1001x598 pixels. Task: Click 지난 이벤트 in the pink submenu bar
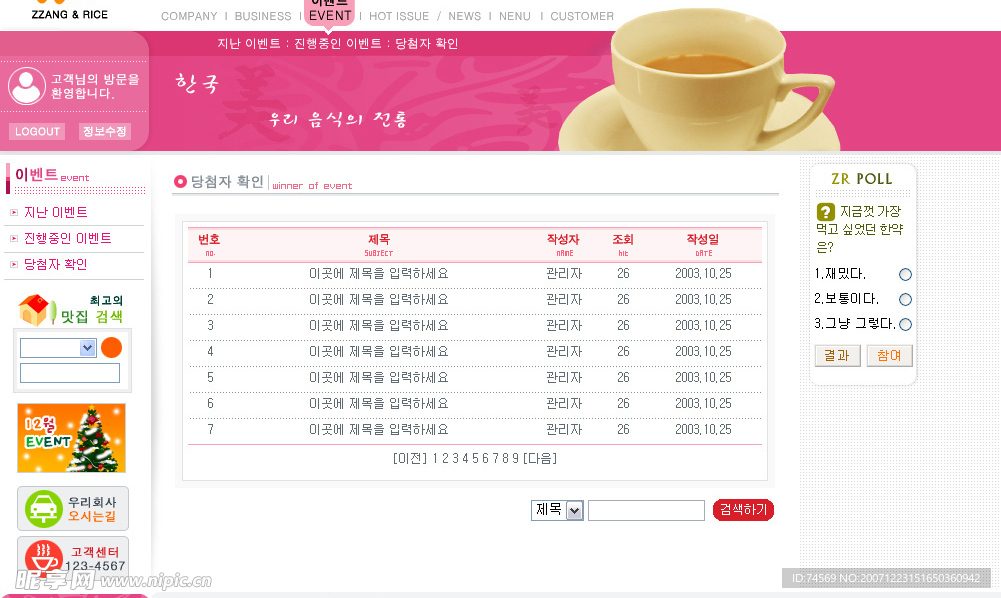(249, 43)
